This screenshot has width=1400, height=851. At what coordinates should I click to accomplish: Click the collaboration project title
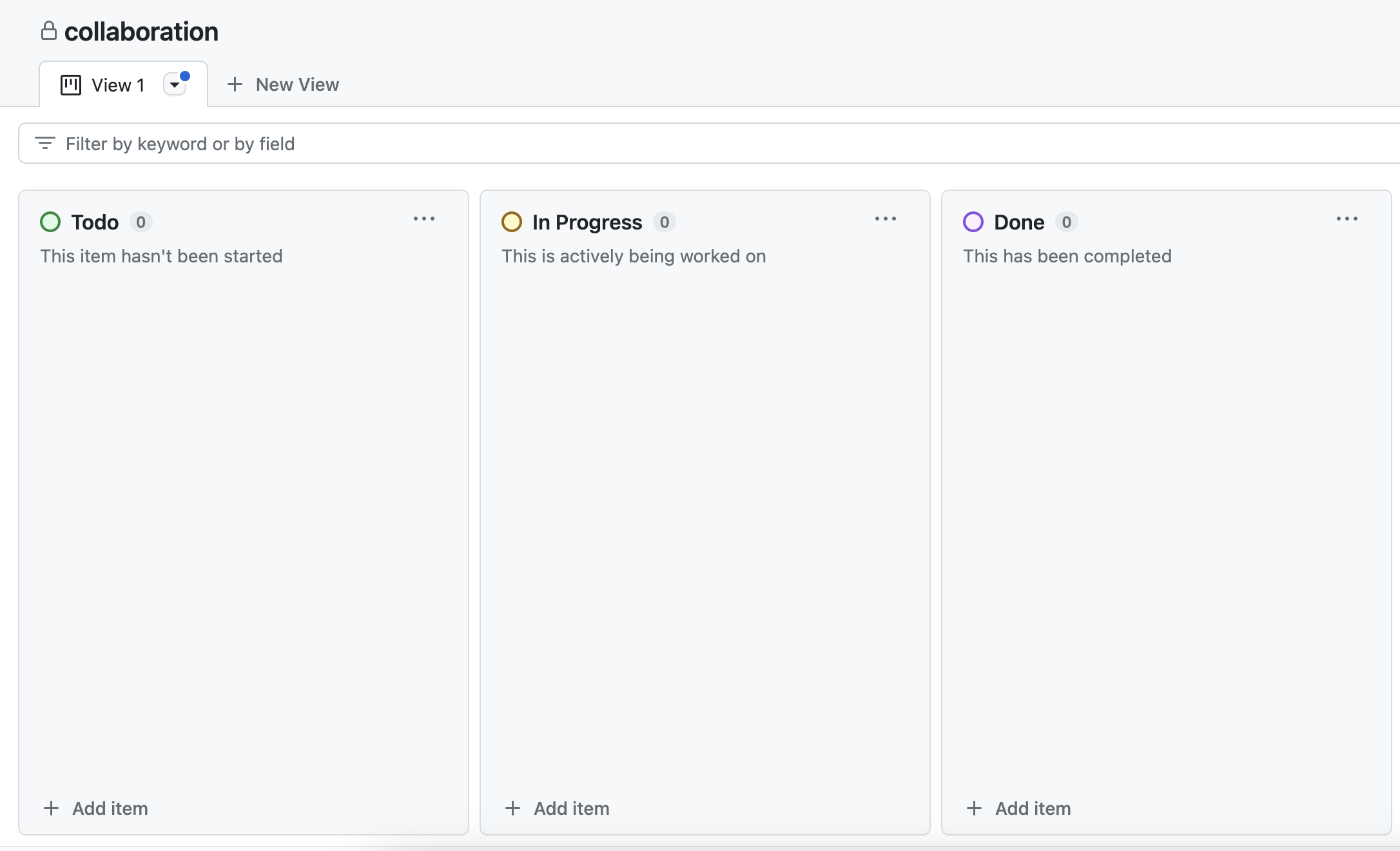pyautogui.click(x=141, y=32)
